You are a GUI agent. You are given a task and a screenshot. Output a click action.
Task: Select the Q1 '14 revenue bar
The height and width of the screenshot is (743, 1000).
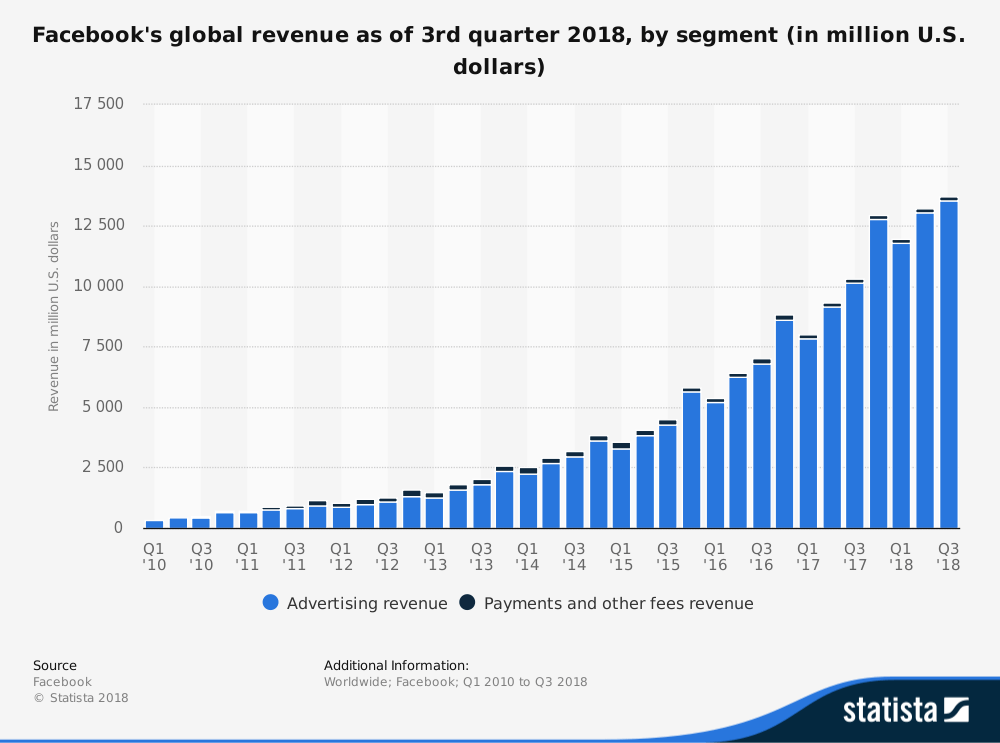528,498
